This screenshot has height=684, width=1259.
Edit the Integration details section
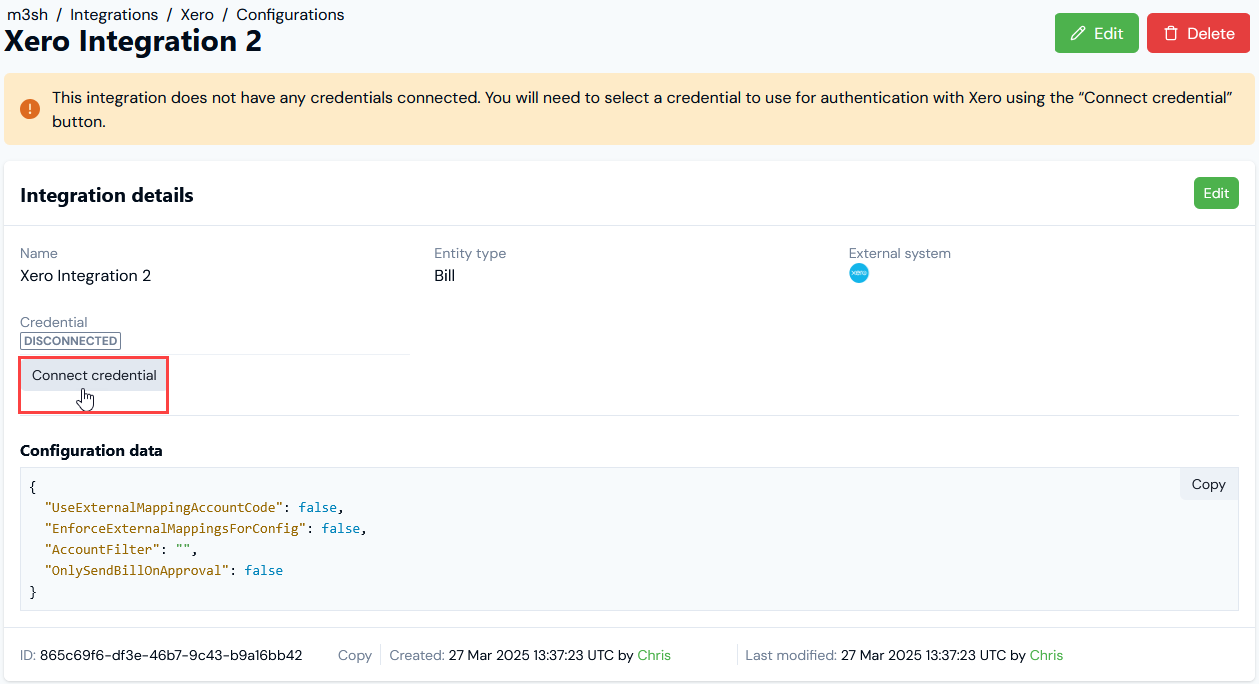click(x=1216, y=193)
